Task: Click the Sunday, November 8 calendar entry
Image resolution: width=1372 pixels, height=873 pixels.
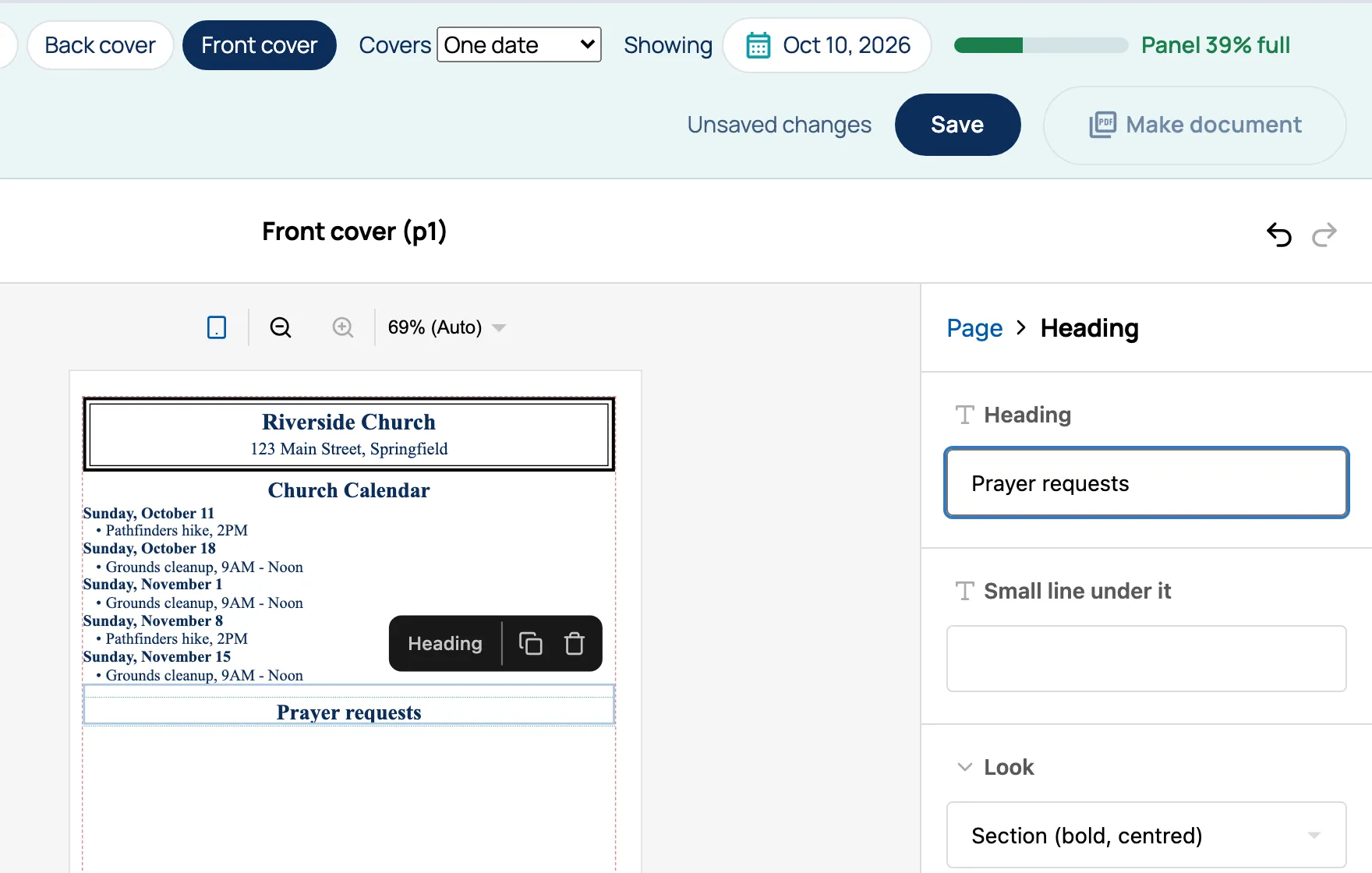Action: [x=154, y=620]
